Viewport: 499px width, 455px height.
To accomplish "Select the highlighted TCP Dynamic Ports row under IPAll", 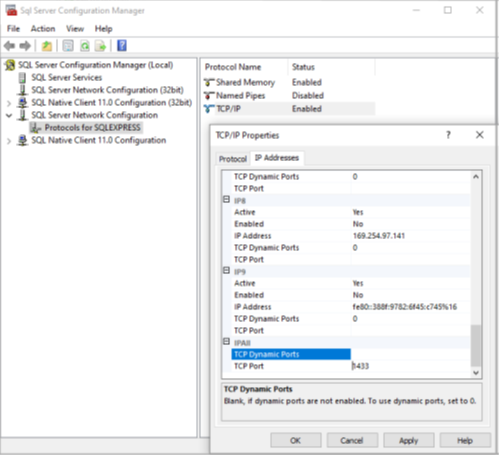I will click(x=291, y=354).
